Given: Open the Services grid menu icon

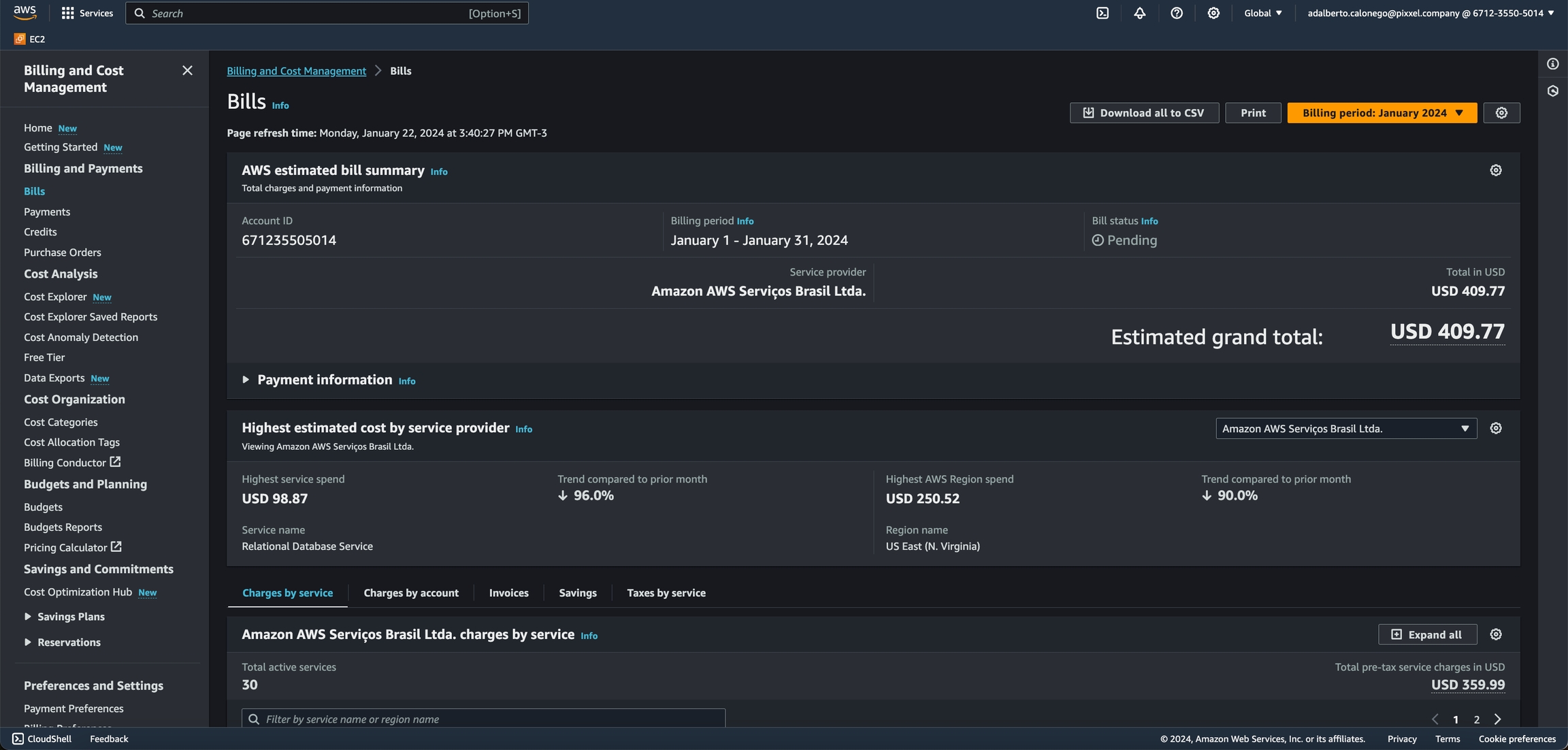Looking at the screenshot, I should pyautogui.click(x=67, y=13).
